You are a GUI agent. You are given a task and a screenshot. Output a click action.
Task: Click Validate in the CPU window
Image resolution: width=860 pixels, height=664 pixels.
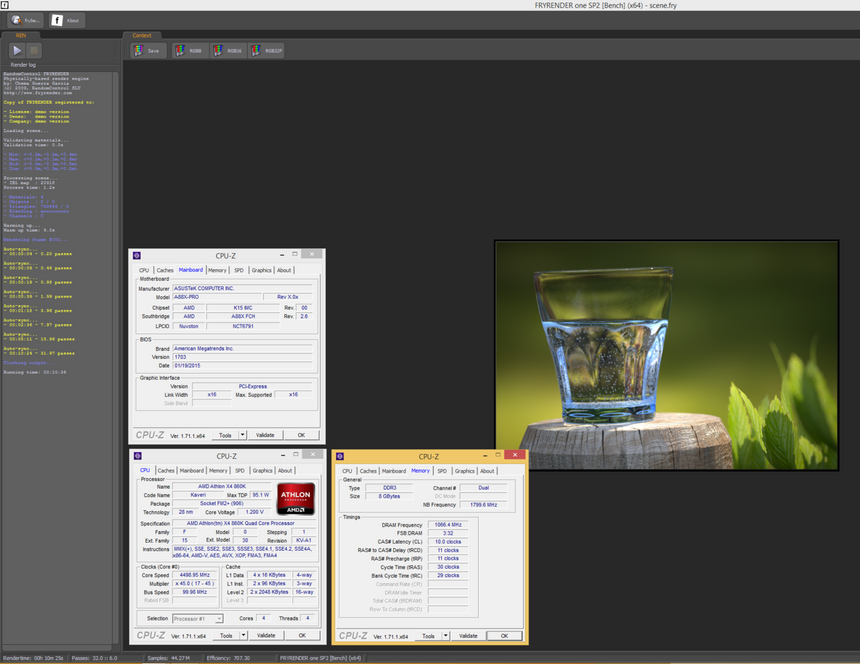pyautogui.click(x=265, y=636)
